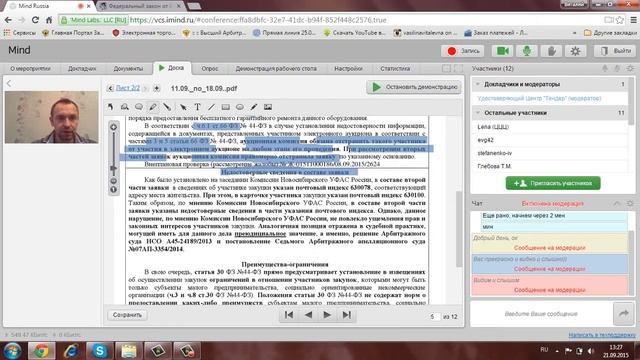This screenshot has height=360, width=640.
Task: Select the highlighter brush tool
Action: point(167,107)
